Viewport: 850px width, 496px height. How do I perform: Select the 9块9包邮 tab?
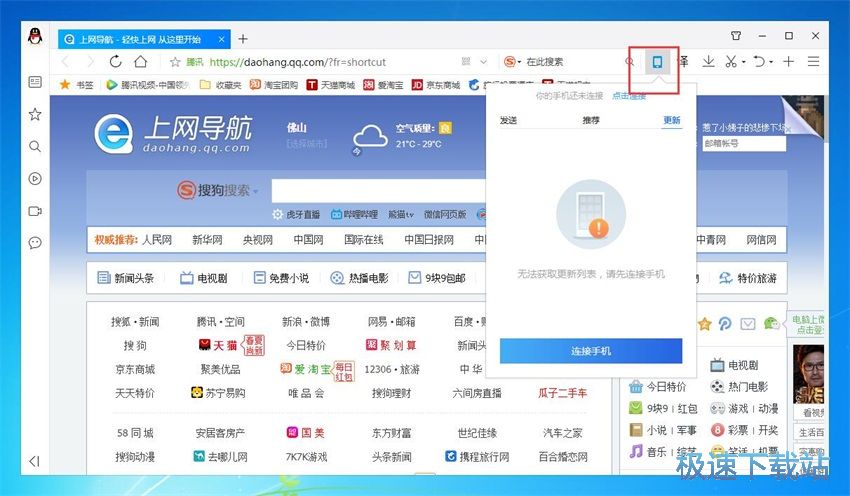pyautogui.click(x=437, y=278)
